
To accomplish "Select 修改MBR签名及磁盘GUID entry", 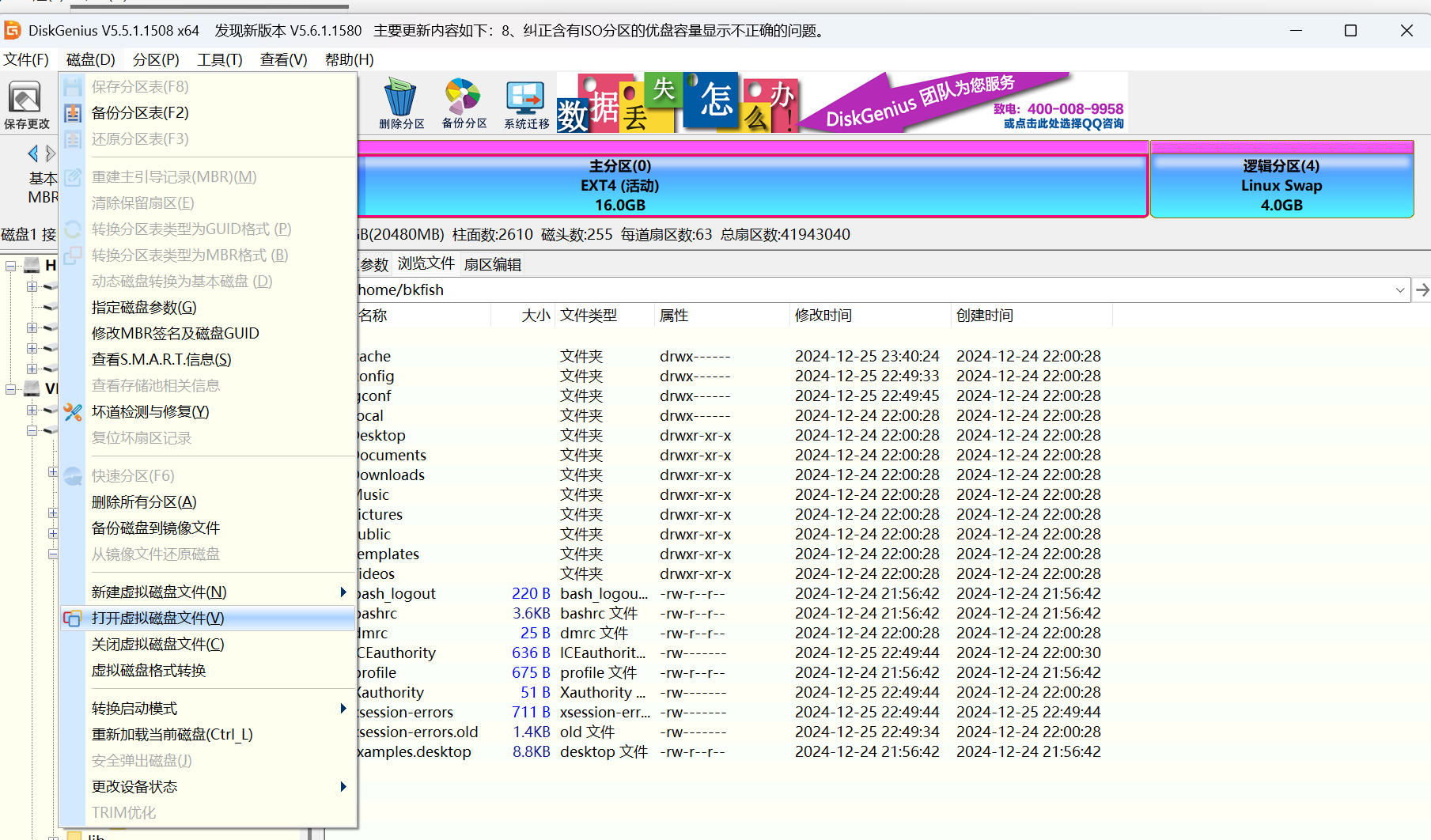I will (208, 334).
